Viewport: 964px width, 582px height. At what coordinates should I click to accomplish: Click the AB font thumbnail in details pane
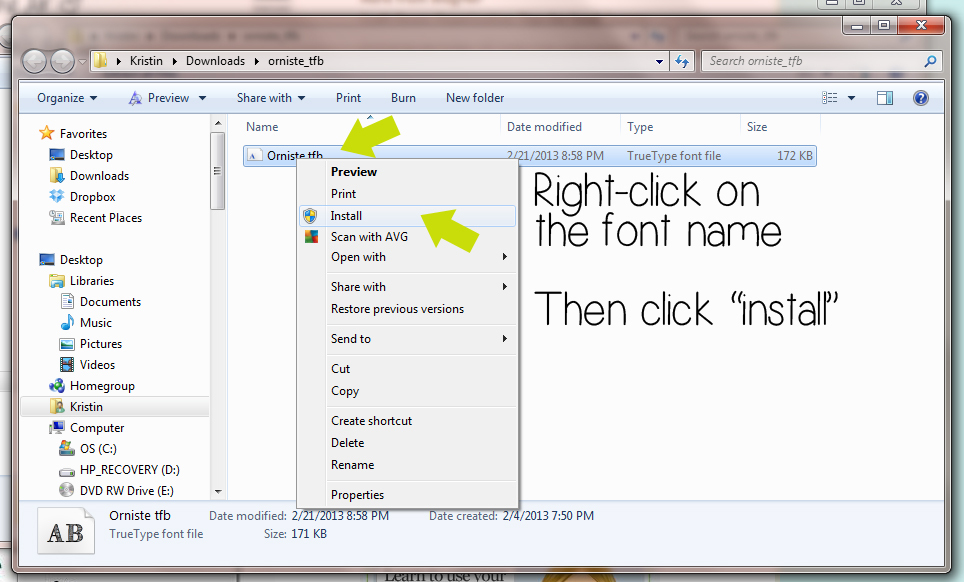[66, 530]
